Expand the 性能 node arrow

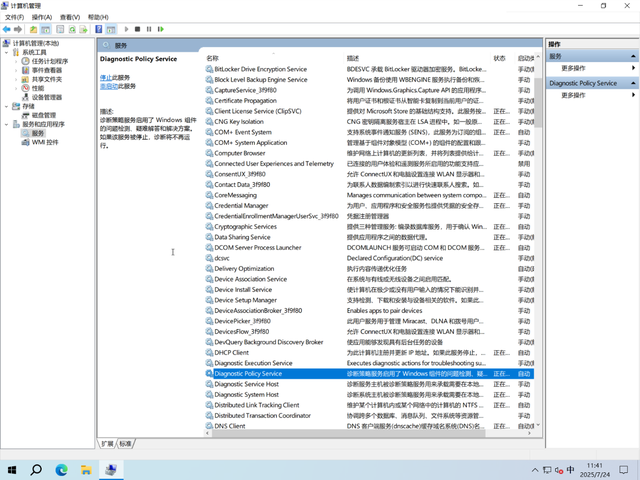coord(16,88)
